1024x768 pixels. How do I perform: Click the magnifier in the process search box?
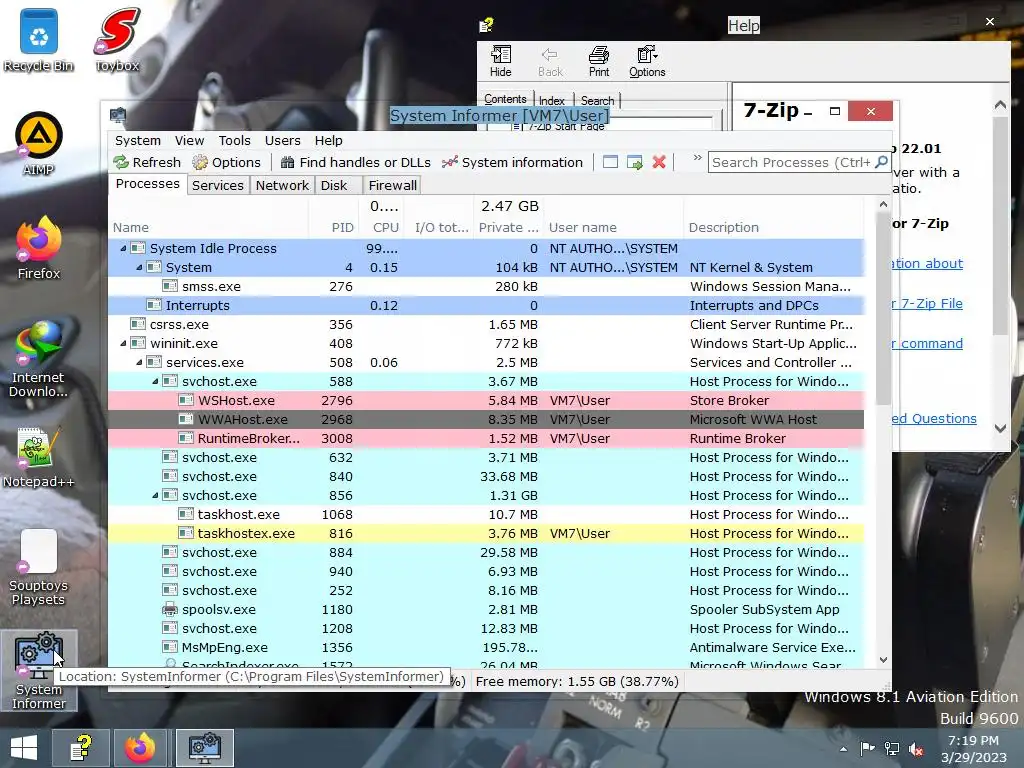pyautogui.click(x=881, y=162)
